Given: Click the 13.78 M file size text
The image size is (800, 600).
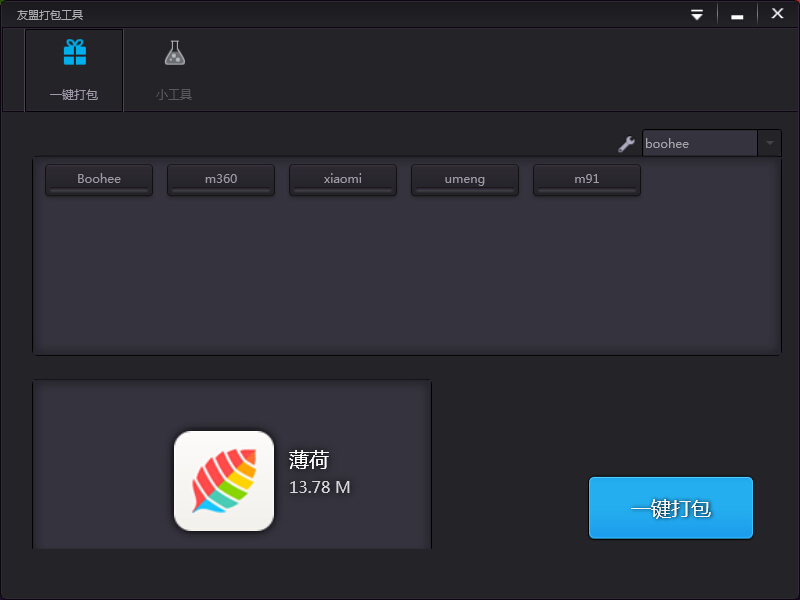Looking at the screenshot, I should 320,487.
